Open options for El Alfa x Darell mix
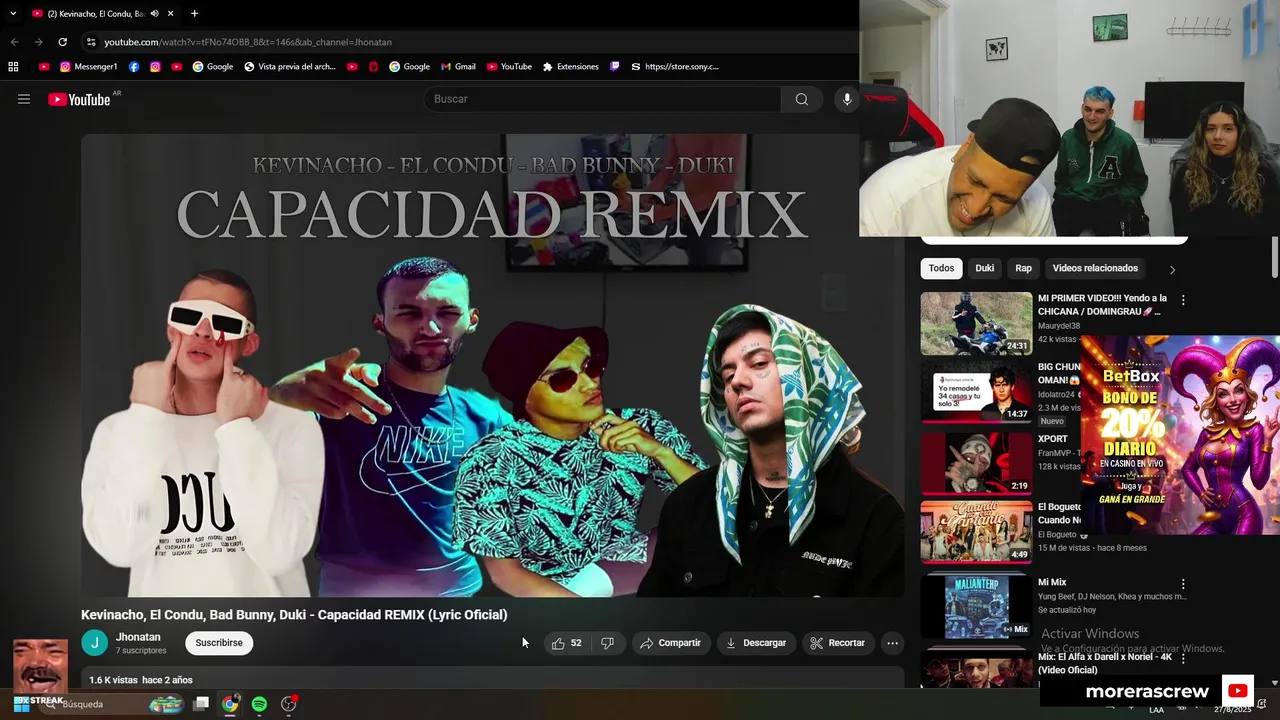The height and width of the screenshot is (720, 1280). click(x=1183, y=659)
